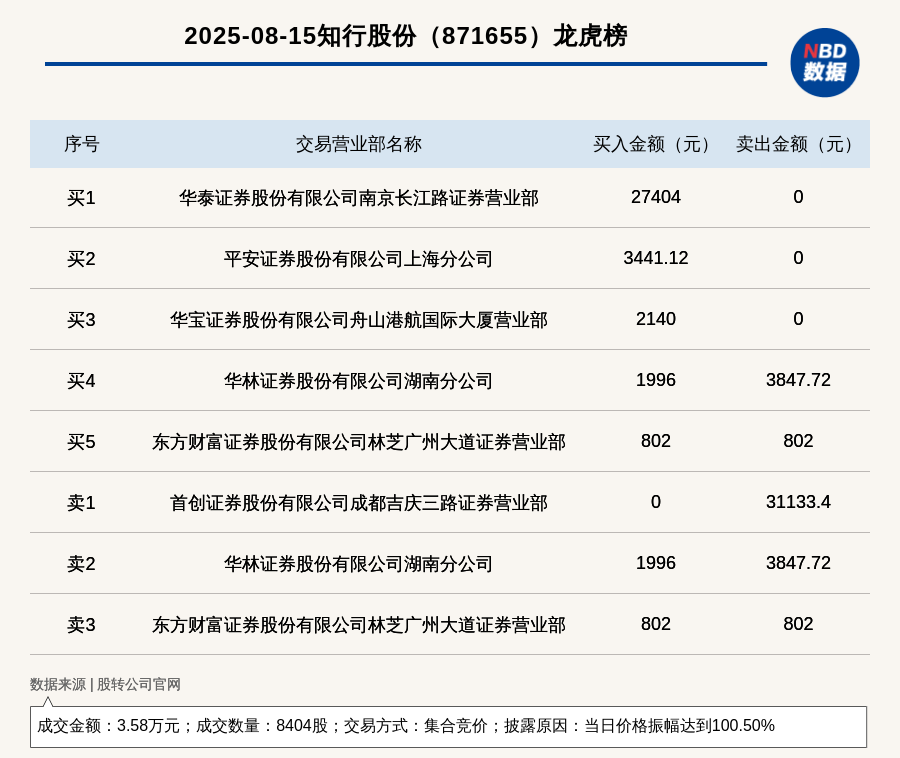Viewport: 900px width, 758px height.
Task: Click buy amount 1996 in row 买4
Action: [655, 380]
